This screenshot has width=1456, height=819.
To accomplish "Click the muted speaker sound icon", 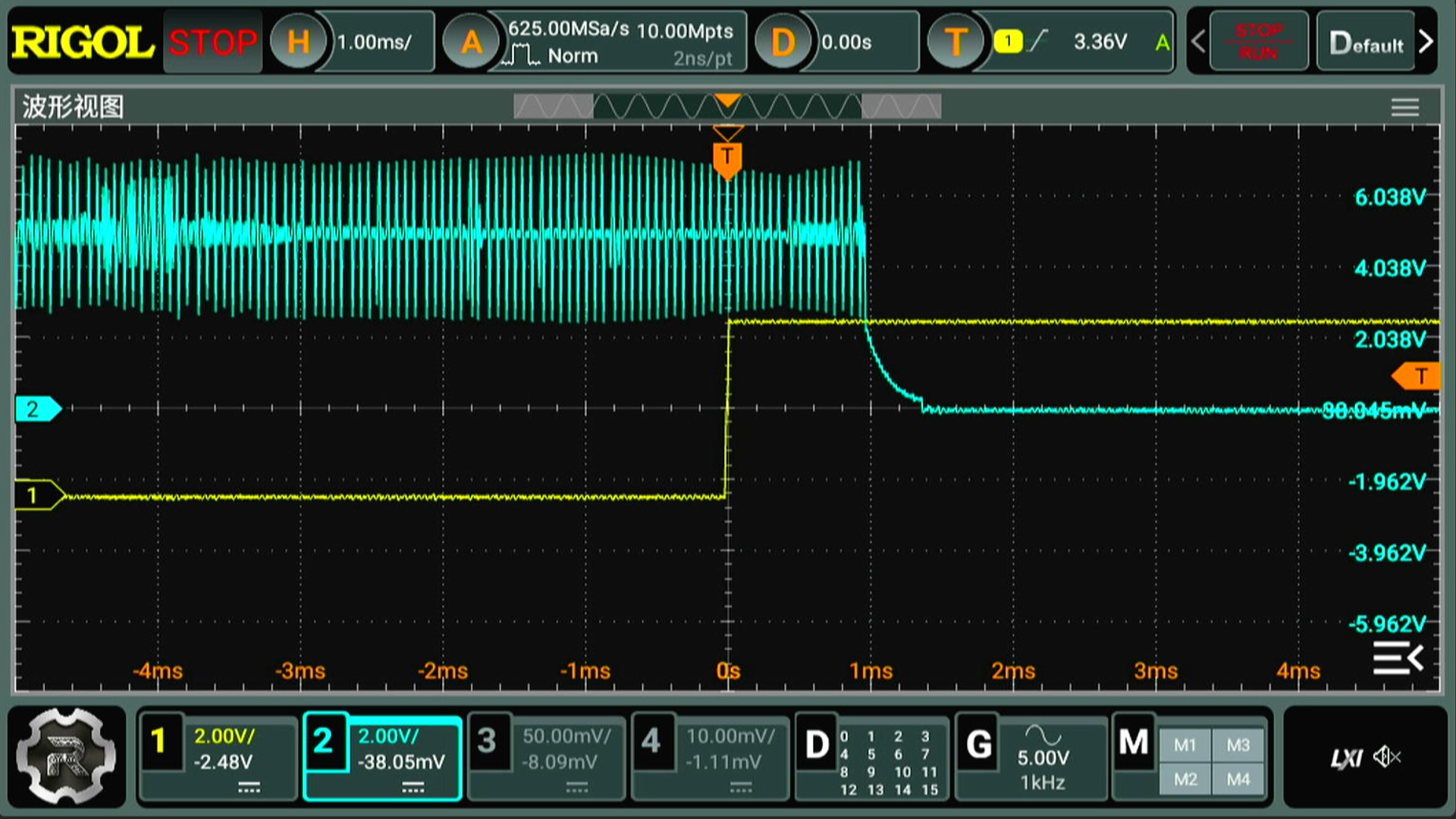I will [1387, 757].
